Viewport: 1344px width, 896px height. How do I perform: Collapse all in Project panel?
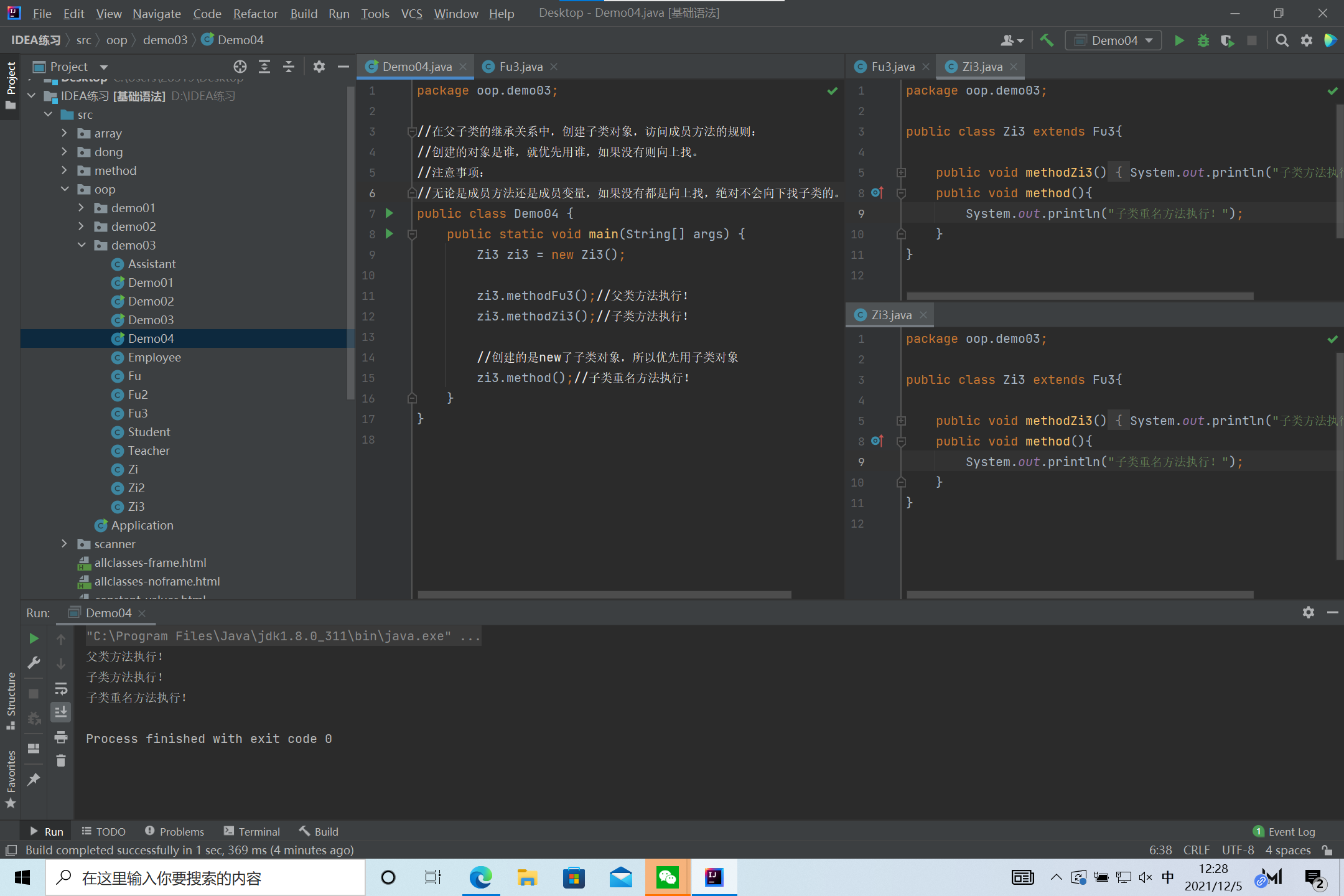[x=288, y=67]
